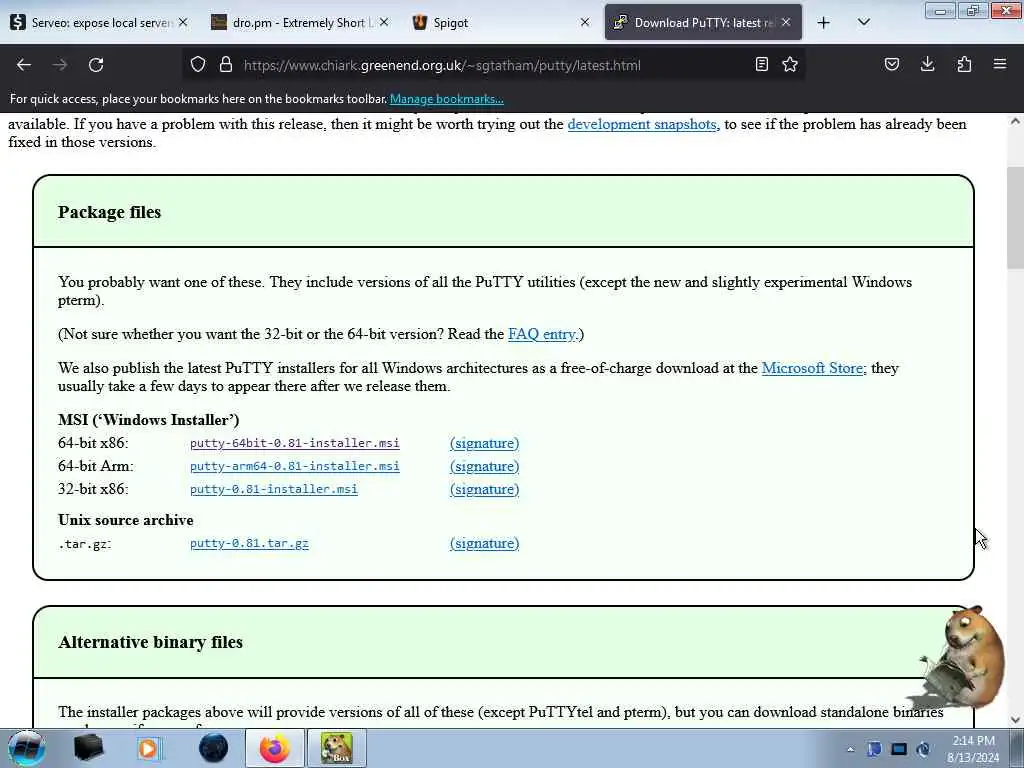Switch to the Spigot tab
The height and width of the screenshot is (768, 1024).
(501, 23)
